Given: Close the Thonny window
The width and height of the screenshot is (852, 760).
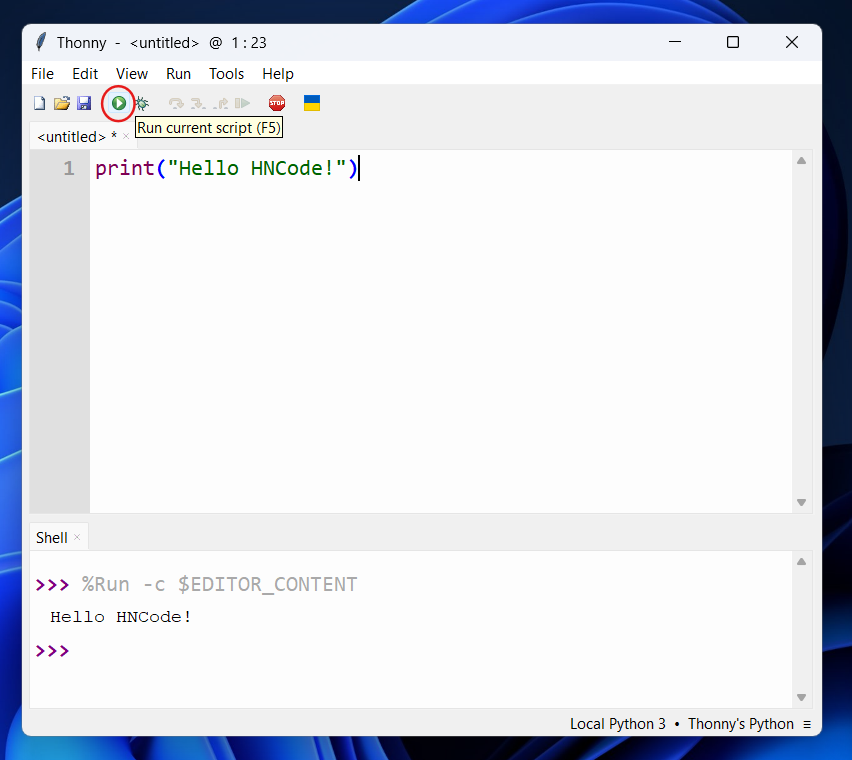Looking at the screenshot, I should click(x=792, y=42).
